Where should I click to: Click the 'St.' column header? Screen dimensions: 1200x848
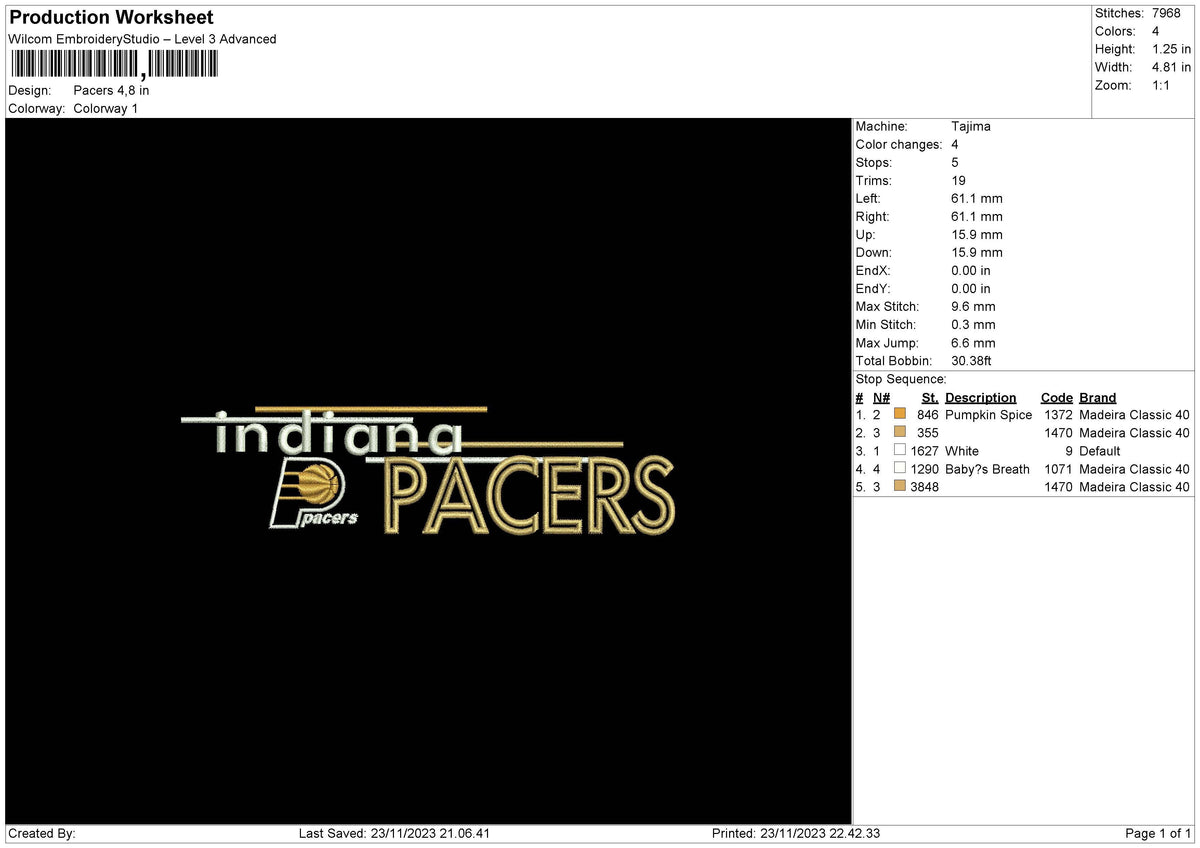pos(930,397)
